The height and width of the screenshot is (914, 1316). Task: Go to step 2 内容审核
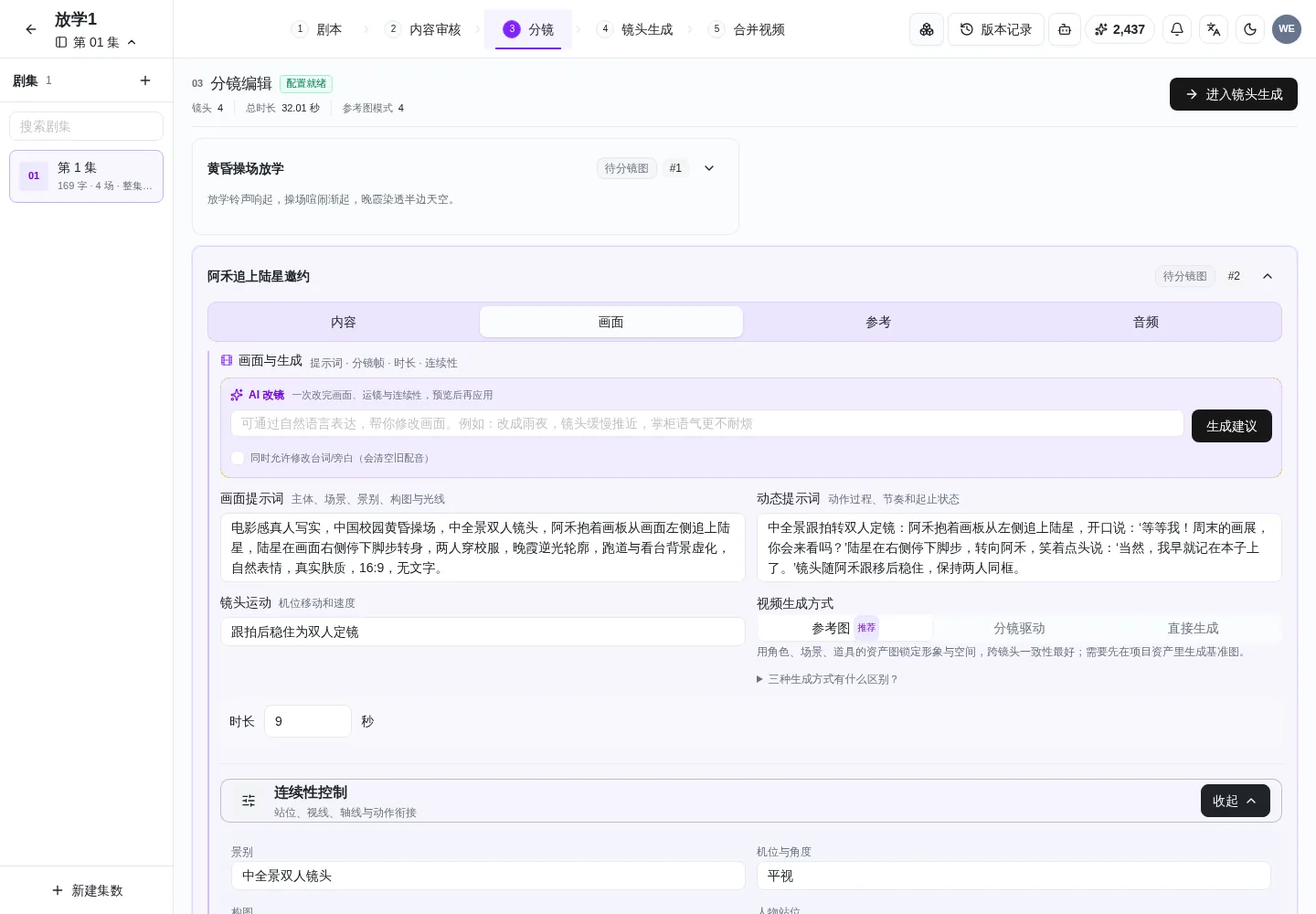423,29
